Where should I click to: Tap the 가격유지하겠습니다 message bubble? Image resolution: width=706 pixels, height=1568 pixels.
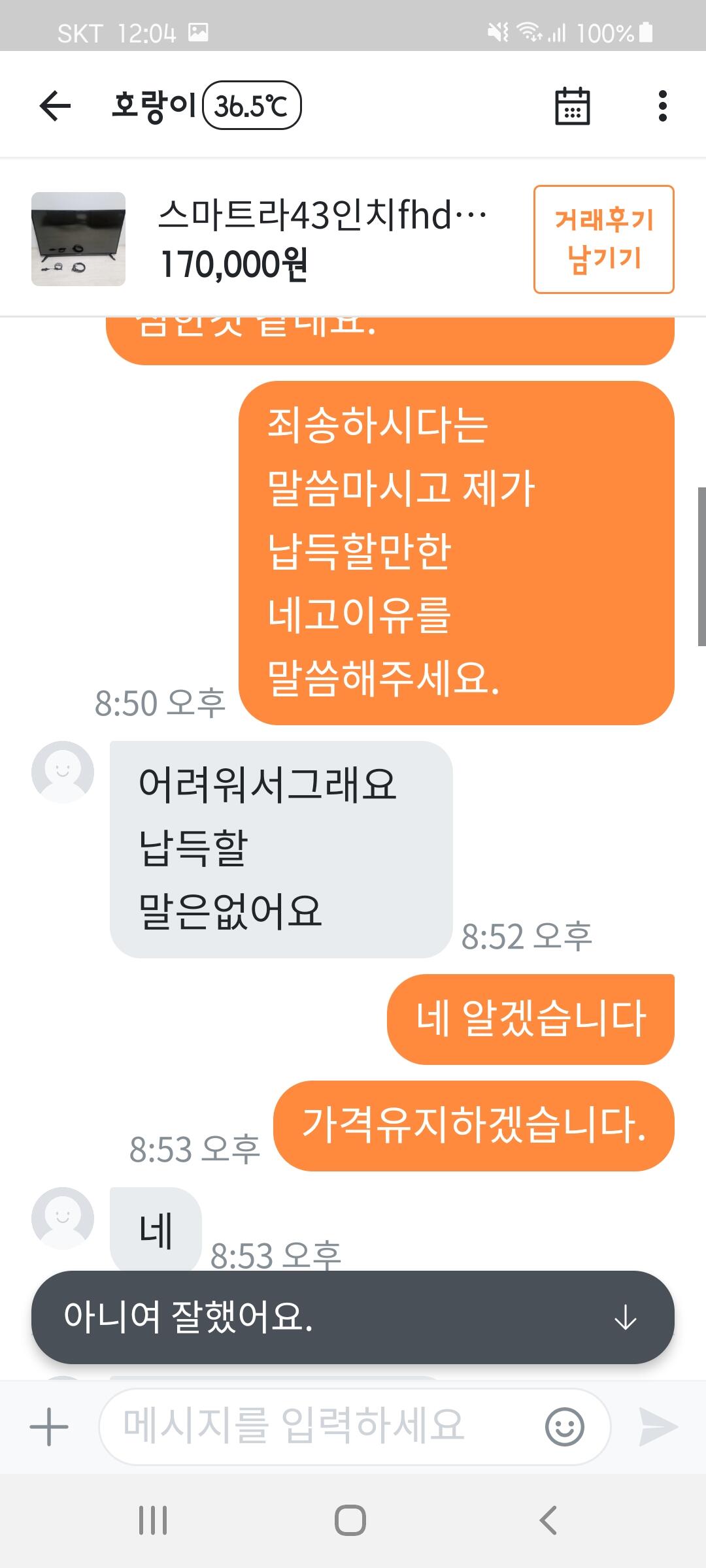pyautogui.click(x=474, y=1126)
